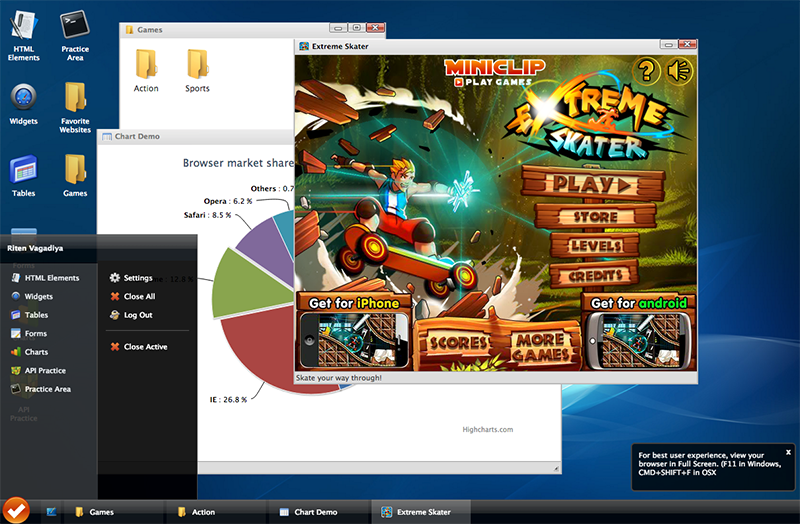Click the orange checkmark start button
Screen dimensions: 800x524
coord(16,510)
